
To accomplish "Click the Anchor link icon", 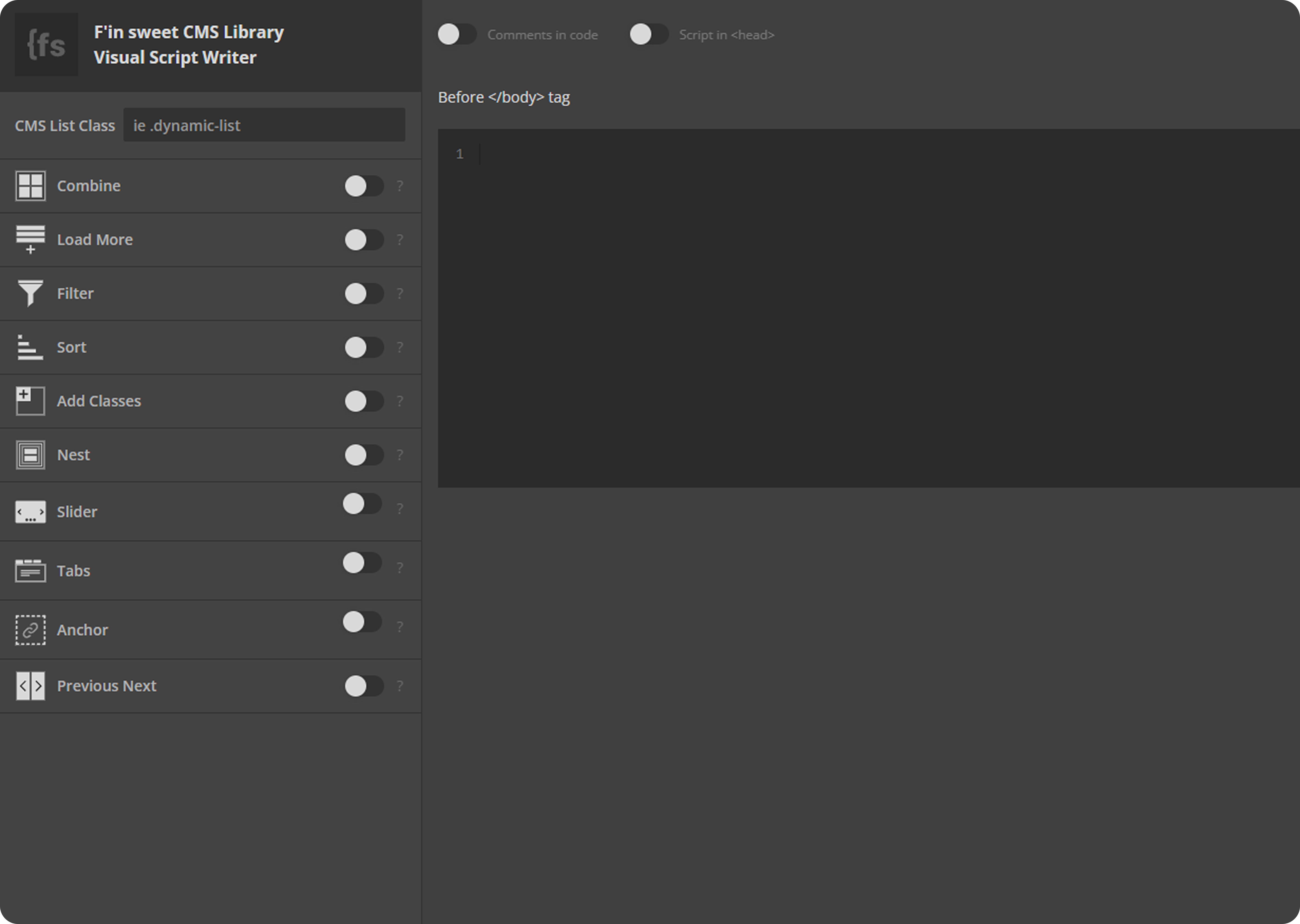I will [x=30, y=630].
